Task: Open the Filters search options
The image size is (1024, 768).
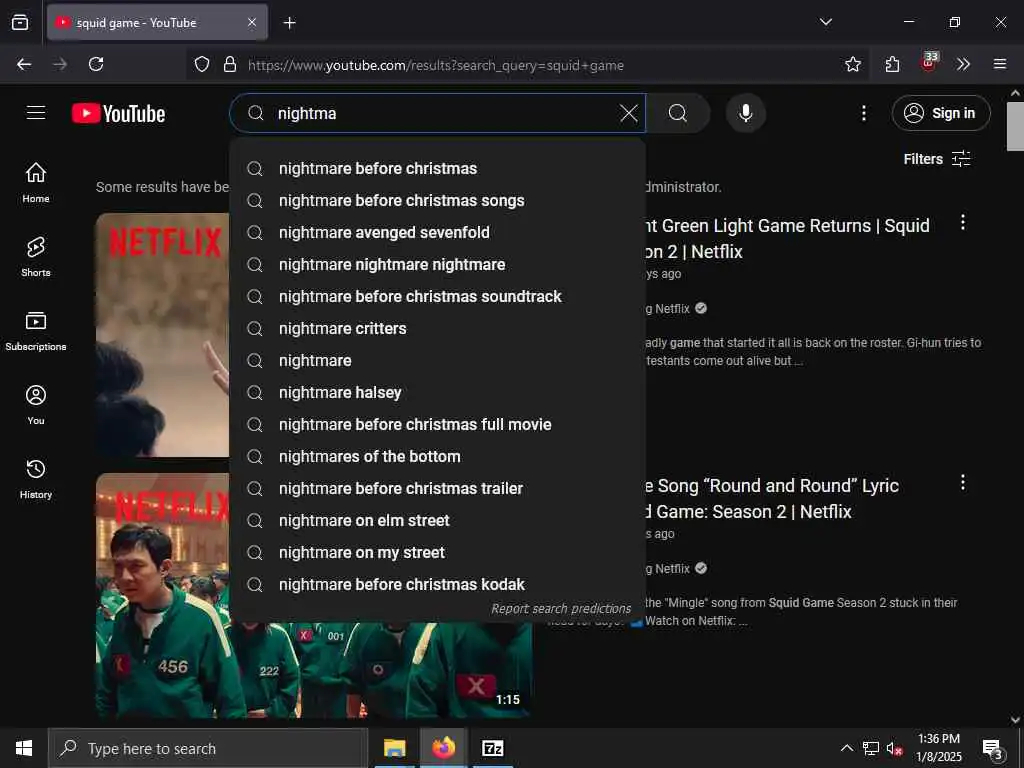Action: 936,159
